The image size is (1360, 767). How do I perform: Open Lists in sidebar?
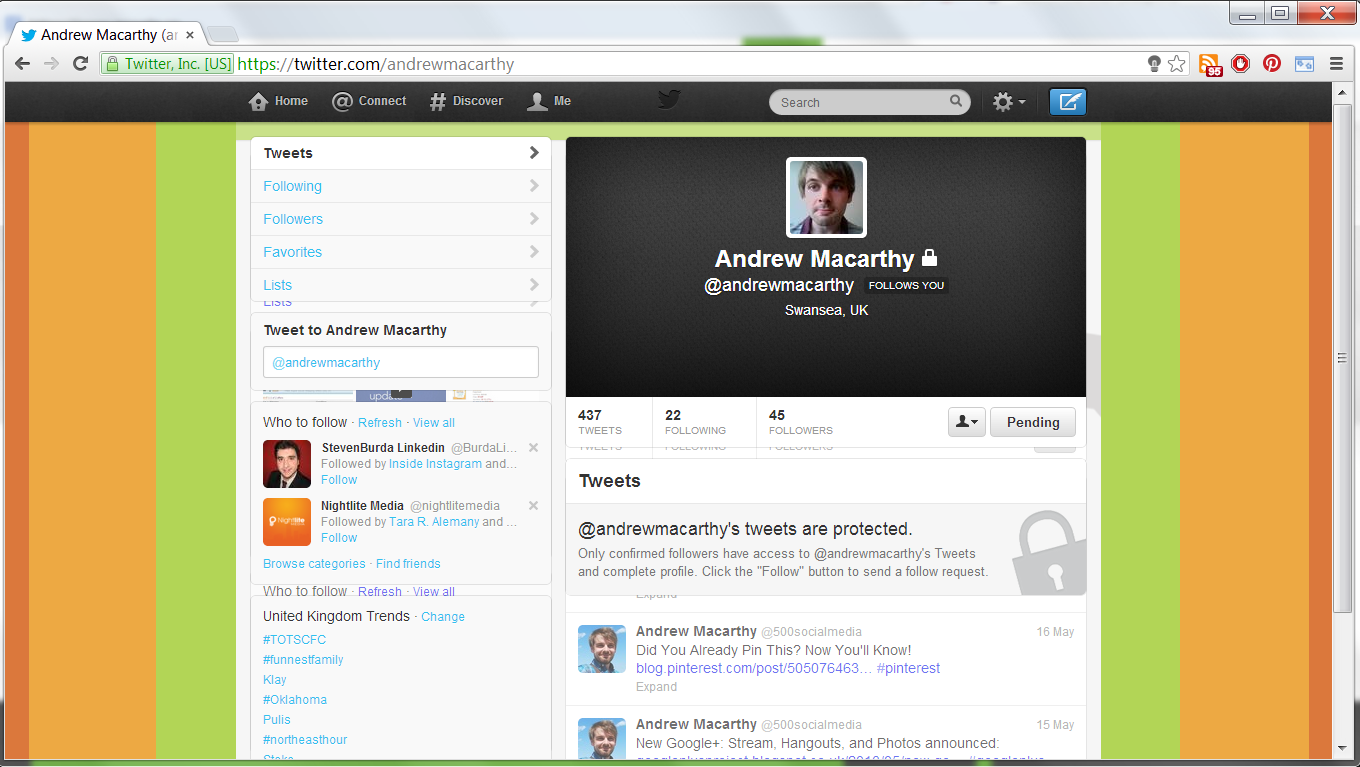point(401,285)
